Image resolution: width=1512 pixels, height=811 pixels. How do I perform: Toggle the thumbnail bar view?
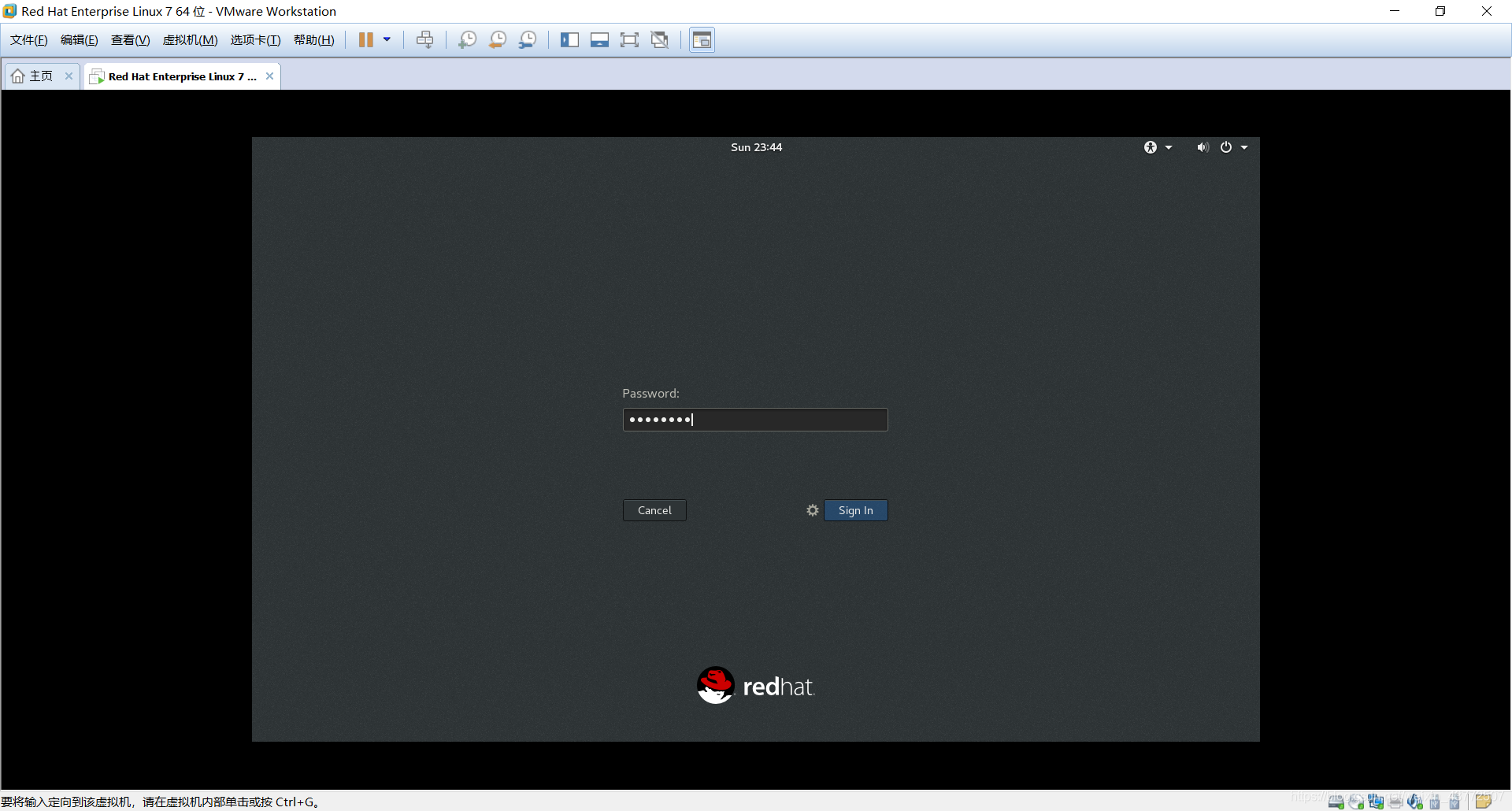tap(599, 39)
